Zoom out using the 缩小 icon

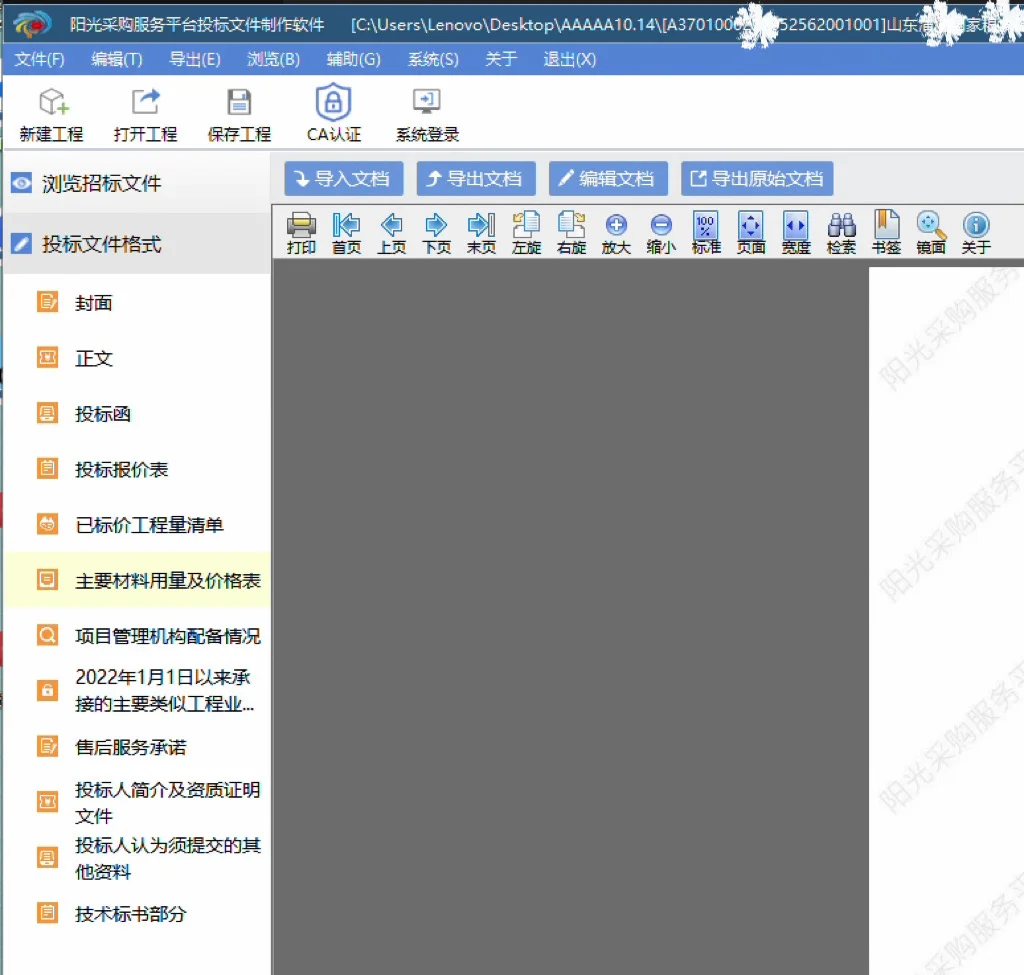pos(661,232)
